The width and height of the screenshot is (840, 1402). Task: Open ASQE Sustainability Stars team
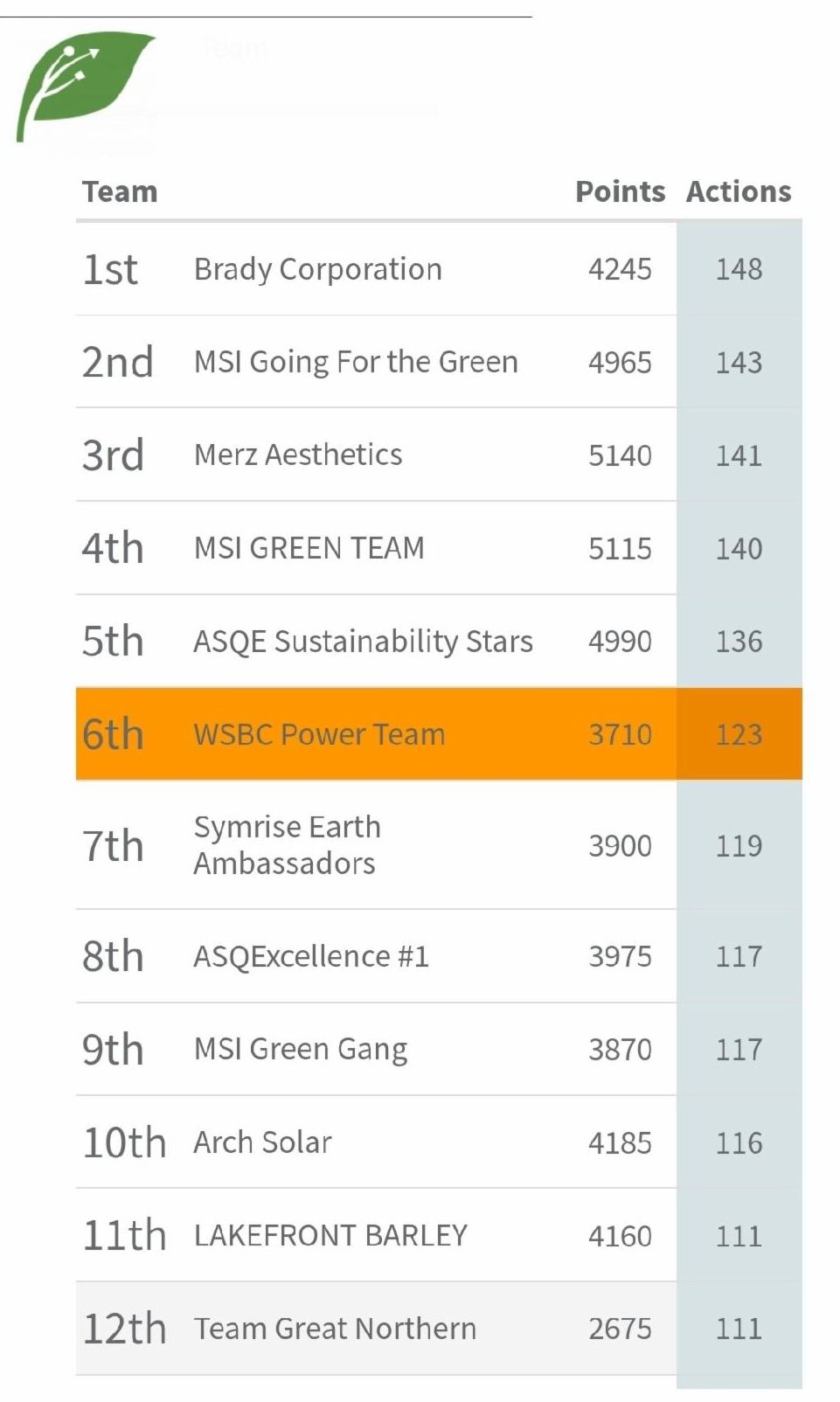(x=363, y=642)
